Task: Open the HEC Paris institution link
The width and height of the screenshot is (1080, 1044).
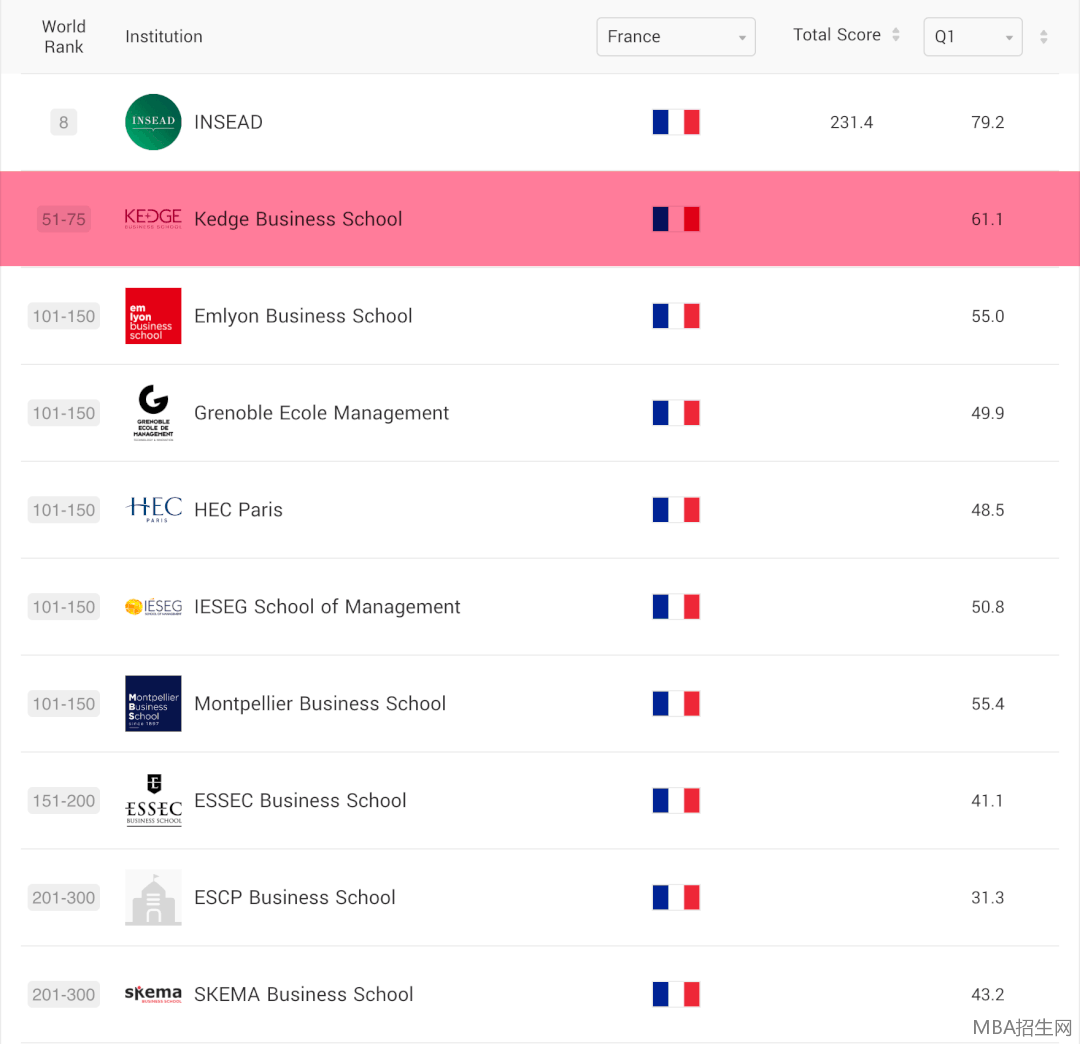Action: coord(238,510)
